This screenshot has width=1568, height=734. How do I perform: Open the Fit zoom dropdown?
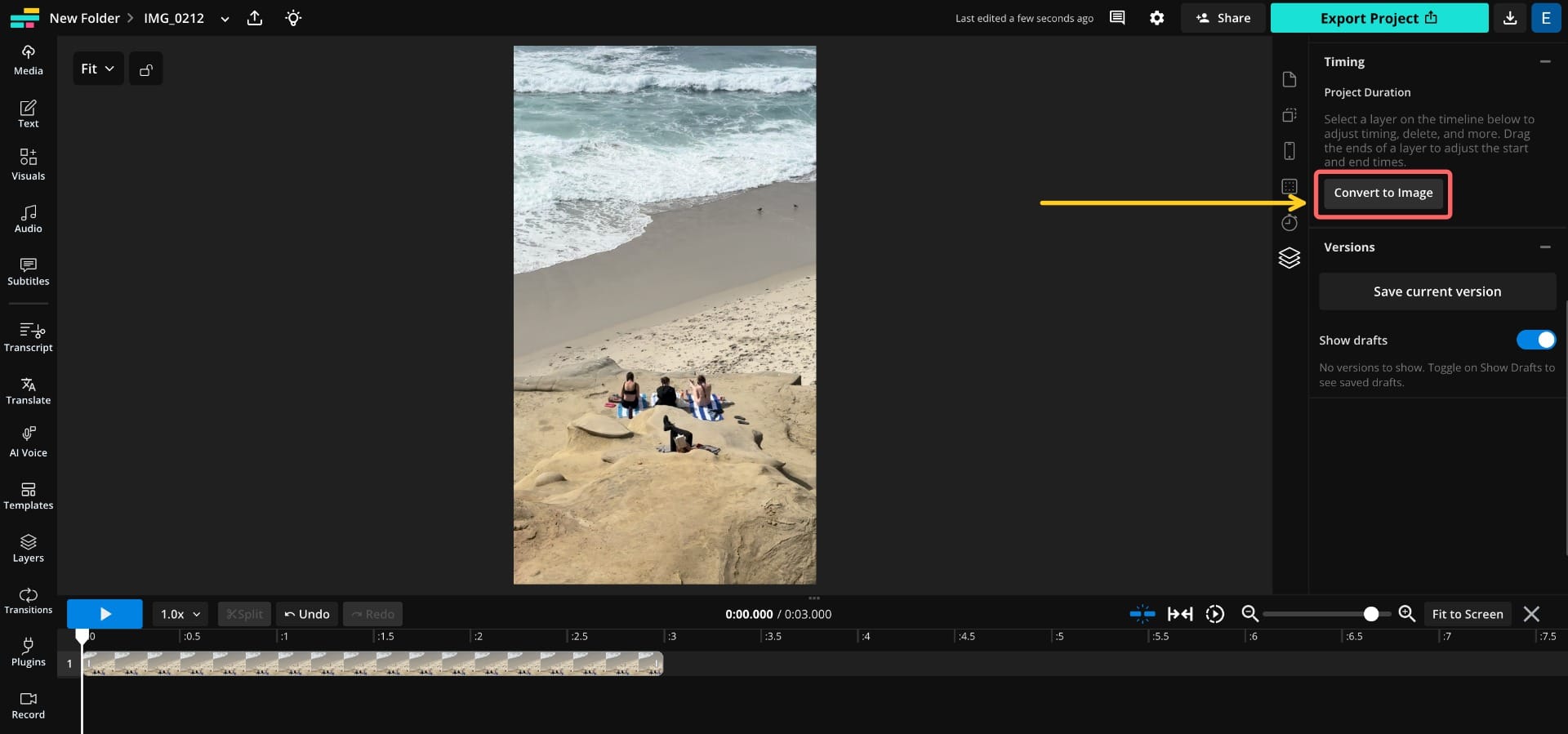click(98, 69)
